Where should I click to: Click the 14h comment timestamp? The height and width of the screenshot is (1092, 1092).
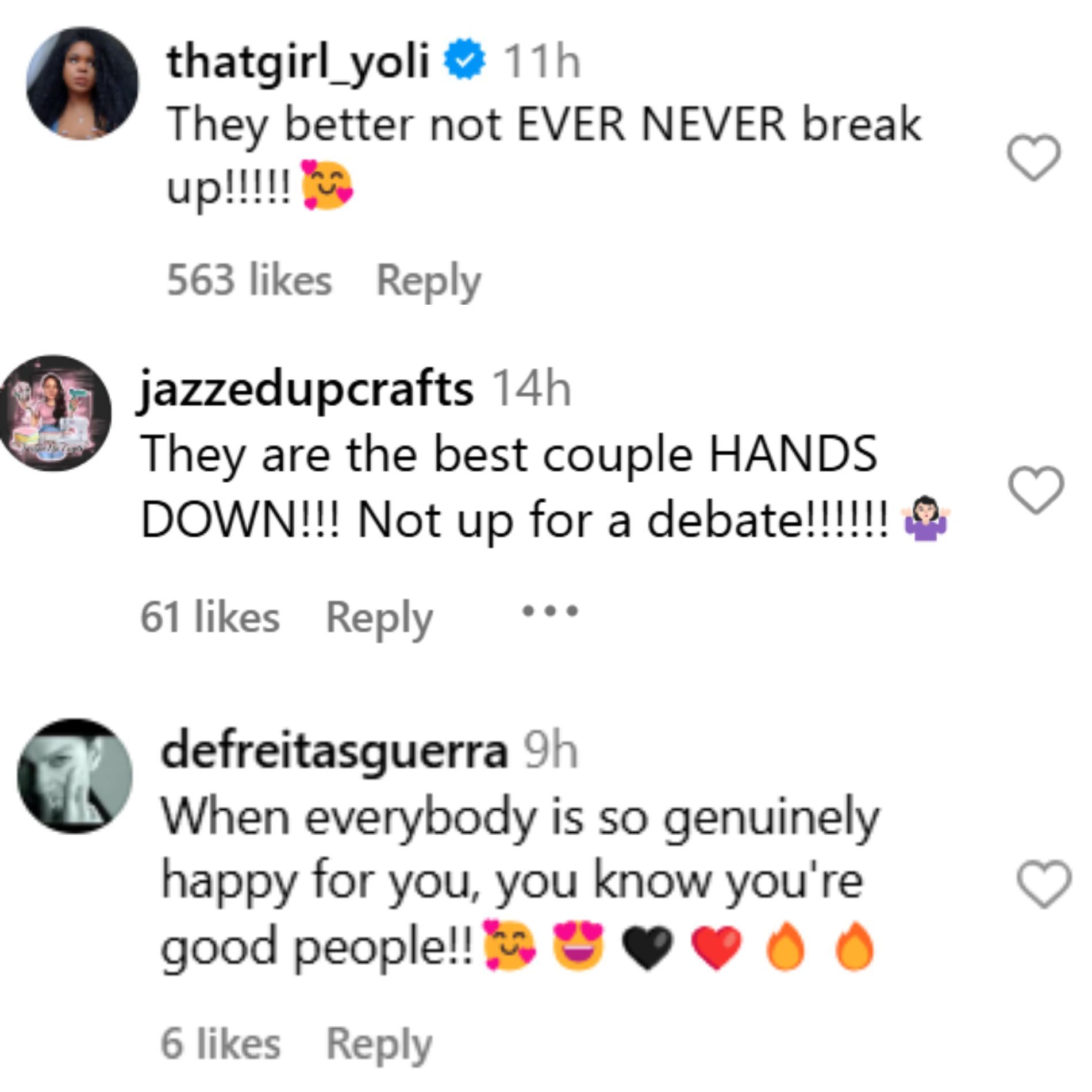531,390
